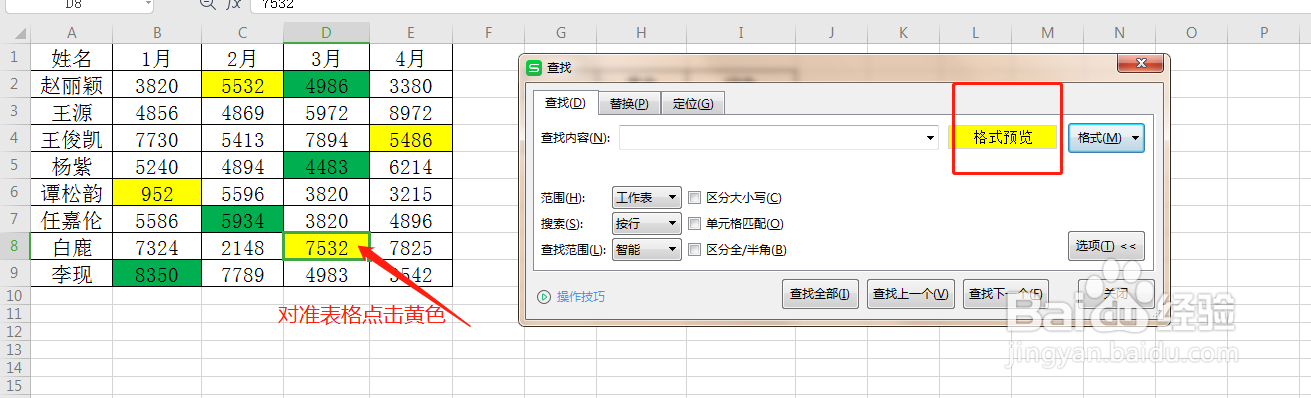
Task: Click the 查找下一个 button
Action: point(1006,294)
